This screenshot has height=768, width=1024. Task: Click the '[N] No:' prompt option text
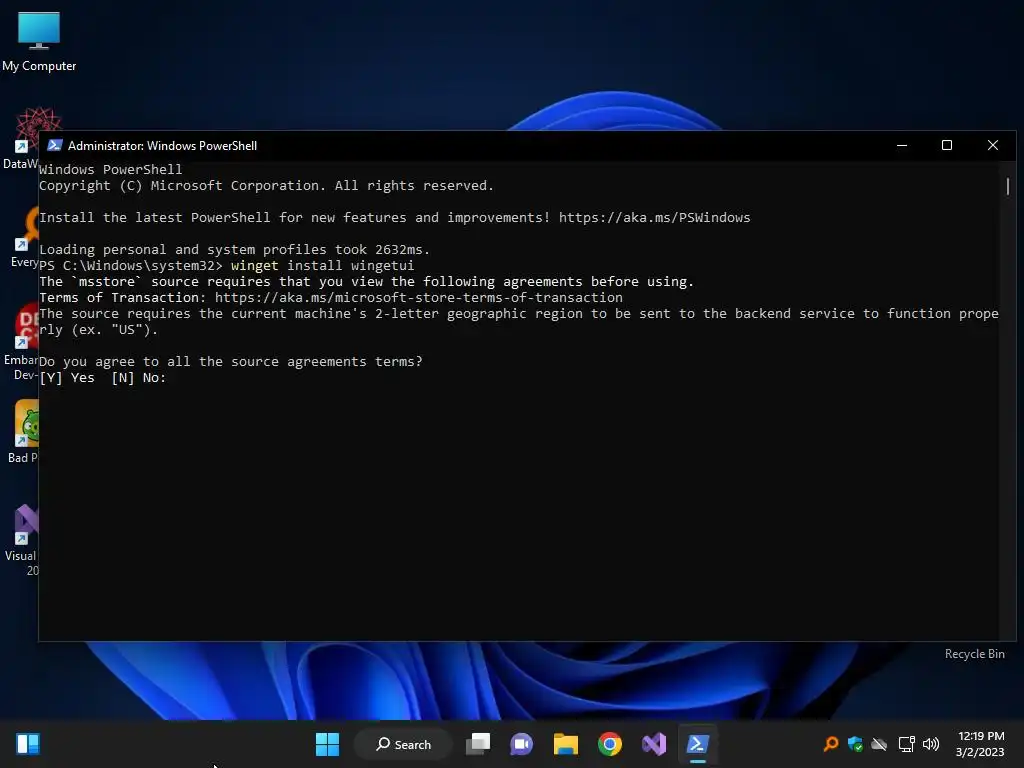pos(138,378)
